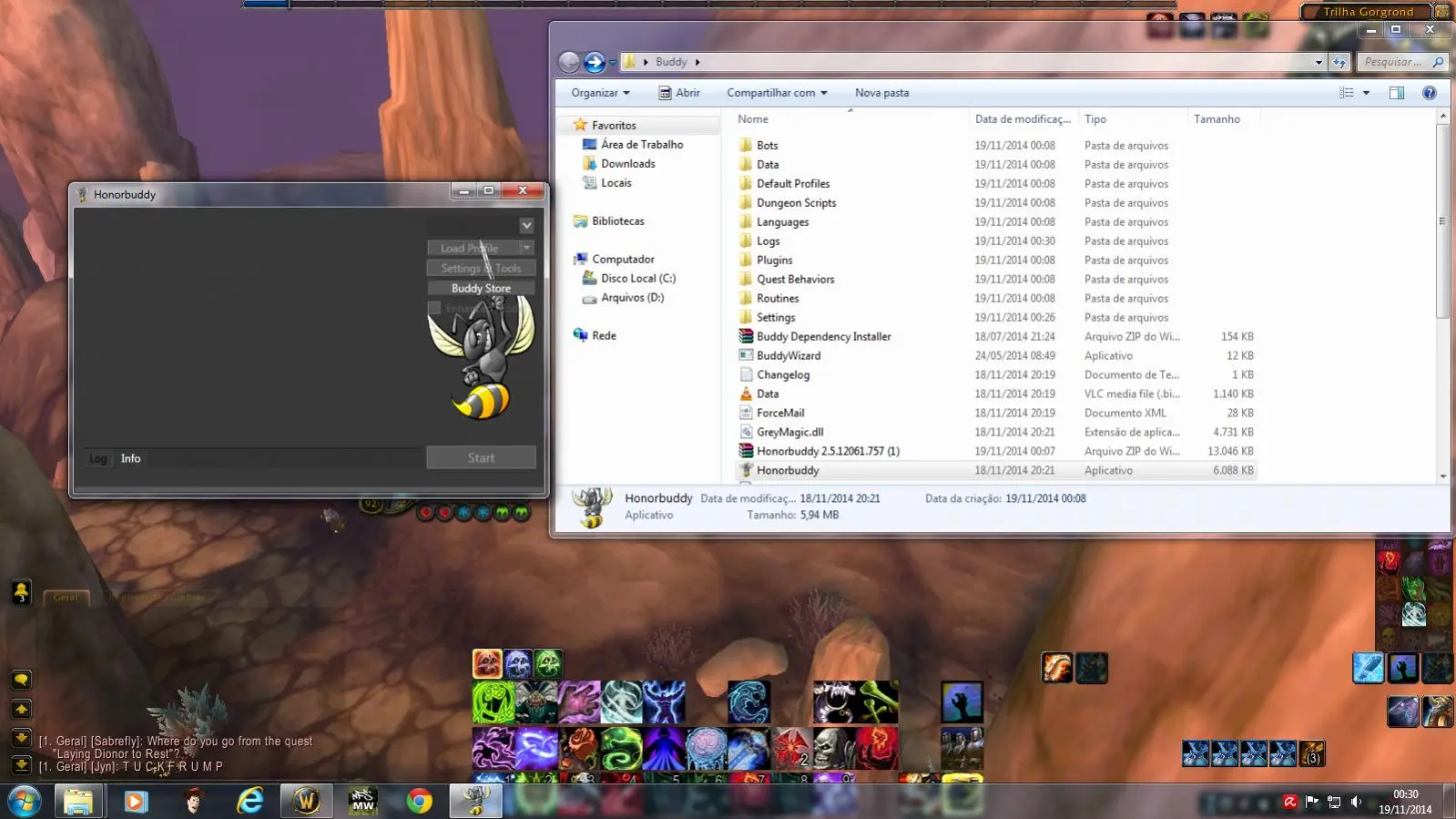1456x819 pixels.
Task: Click the volume icon in system tray
Action: coord(1356,803)
